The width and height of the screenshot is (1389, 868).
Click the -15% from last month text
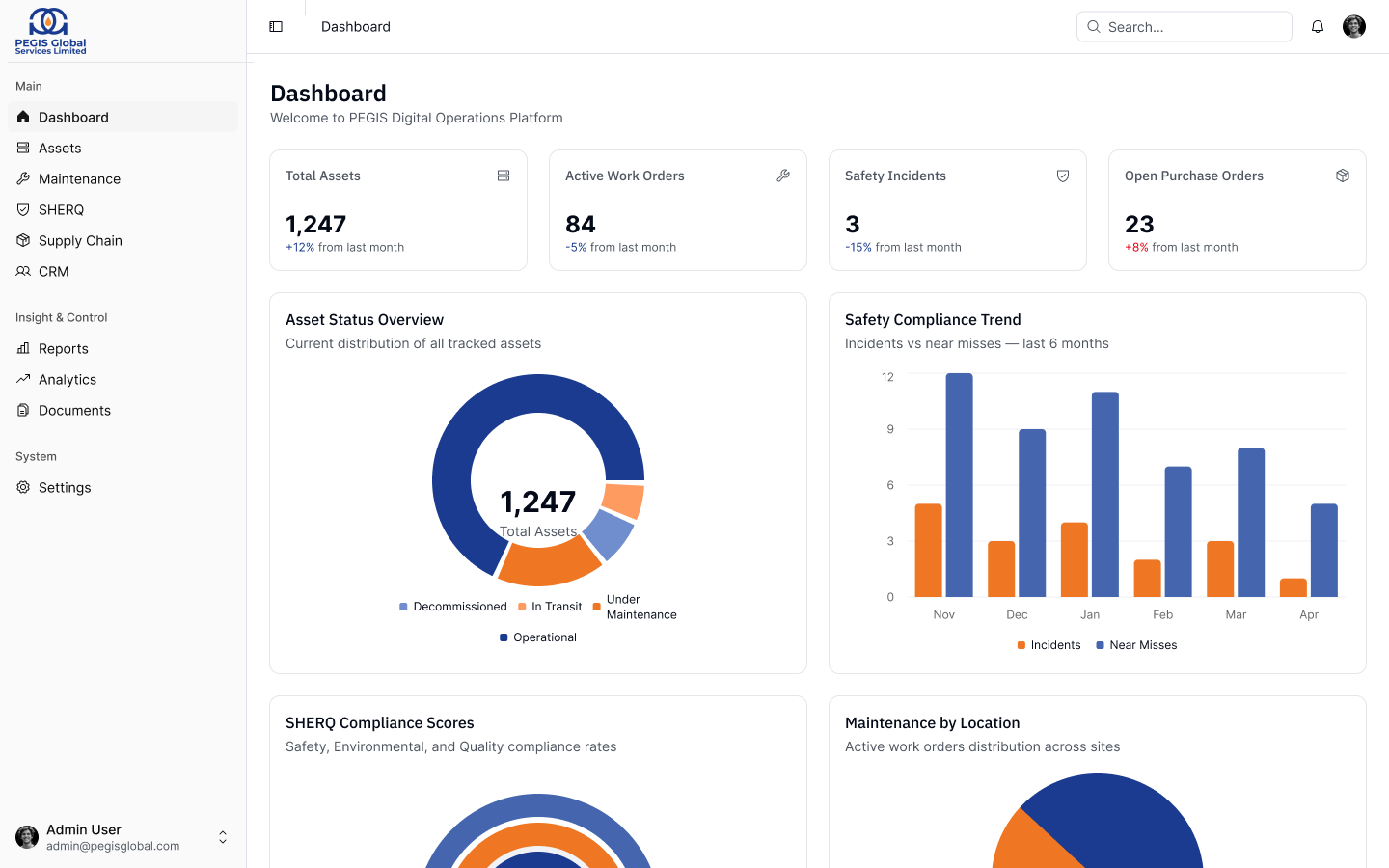[903, 248]
